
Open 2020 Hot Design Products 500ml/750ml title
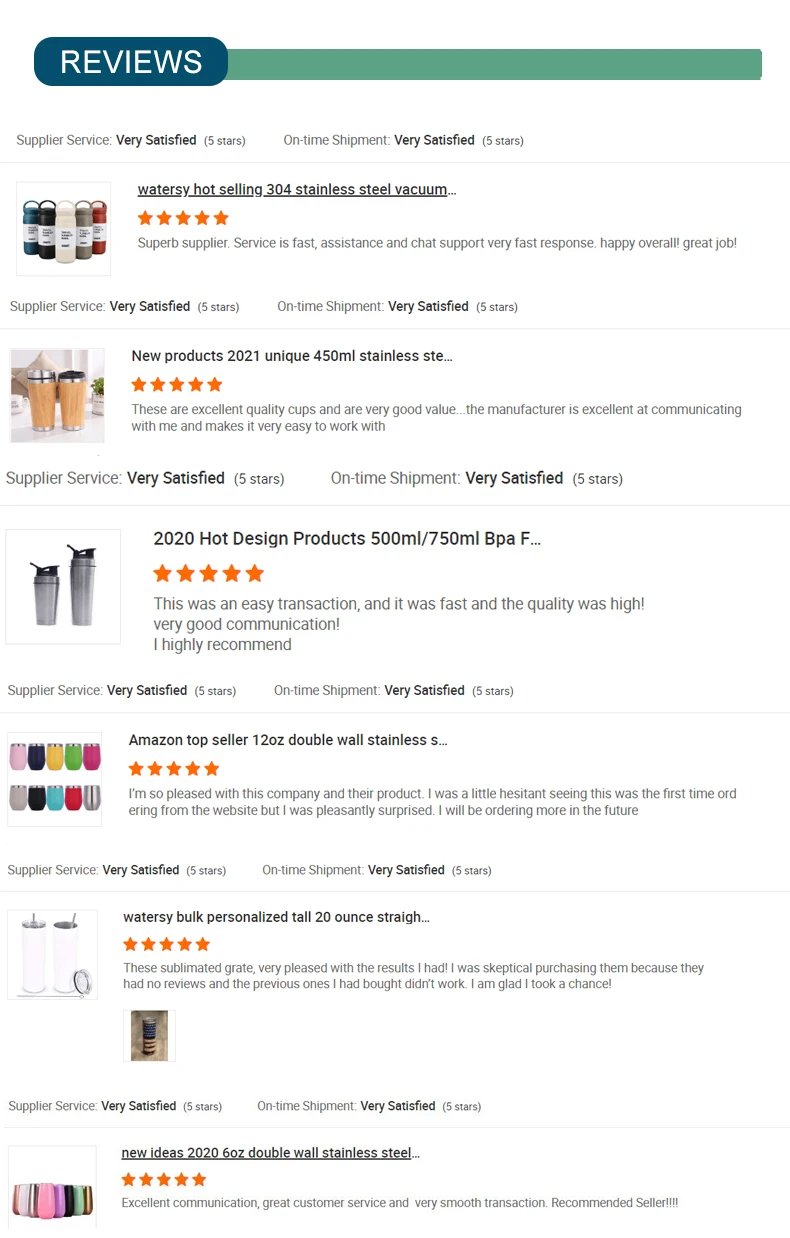pyautogui.click(x=346, y=539)
